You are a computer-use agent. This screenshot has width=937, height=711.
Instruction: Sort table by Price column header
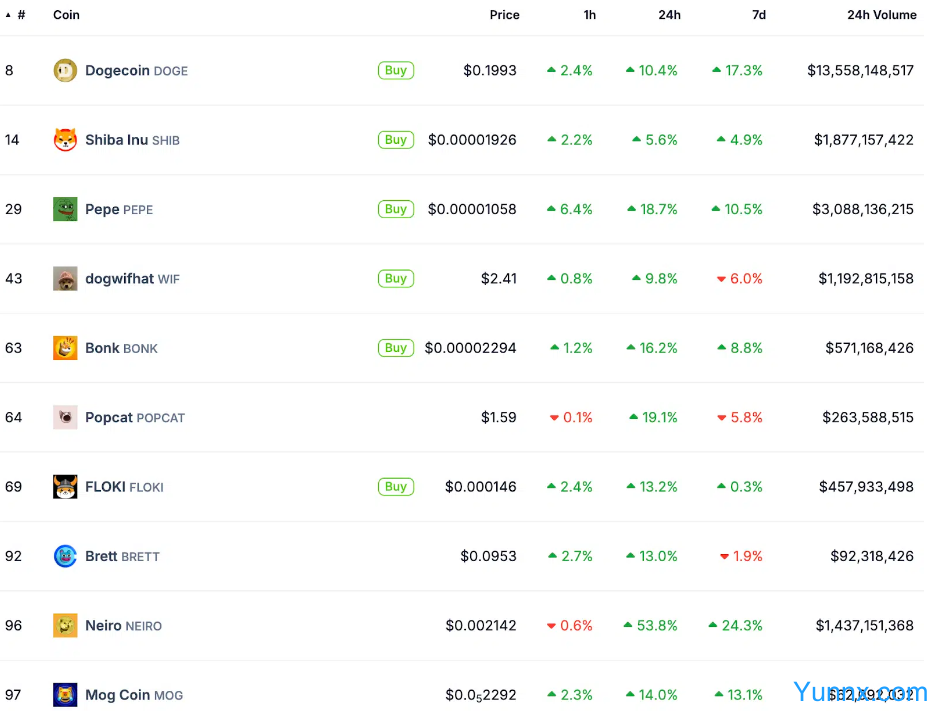[x=504, y=15]
